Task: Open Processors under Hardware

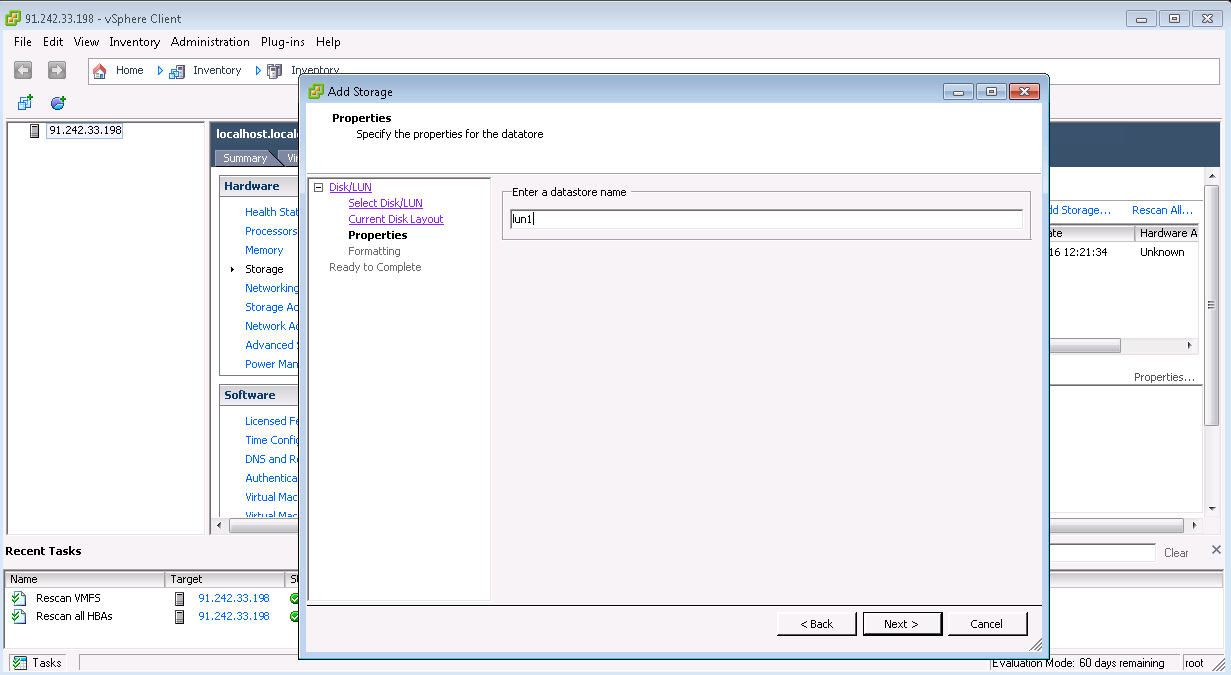Action: pos(271,231)
